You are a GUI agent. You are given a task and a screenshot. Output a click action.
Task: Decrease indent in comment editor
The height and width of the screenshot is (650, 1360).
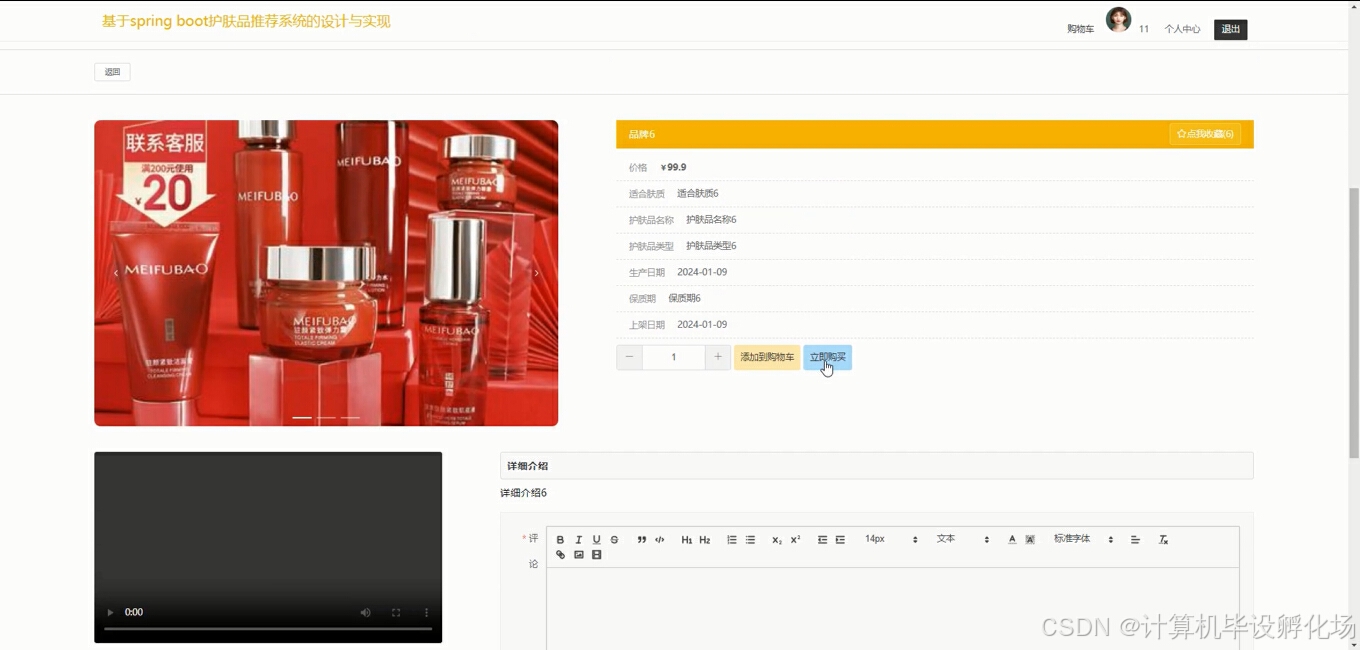[x=822, y=540]
